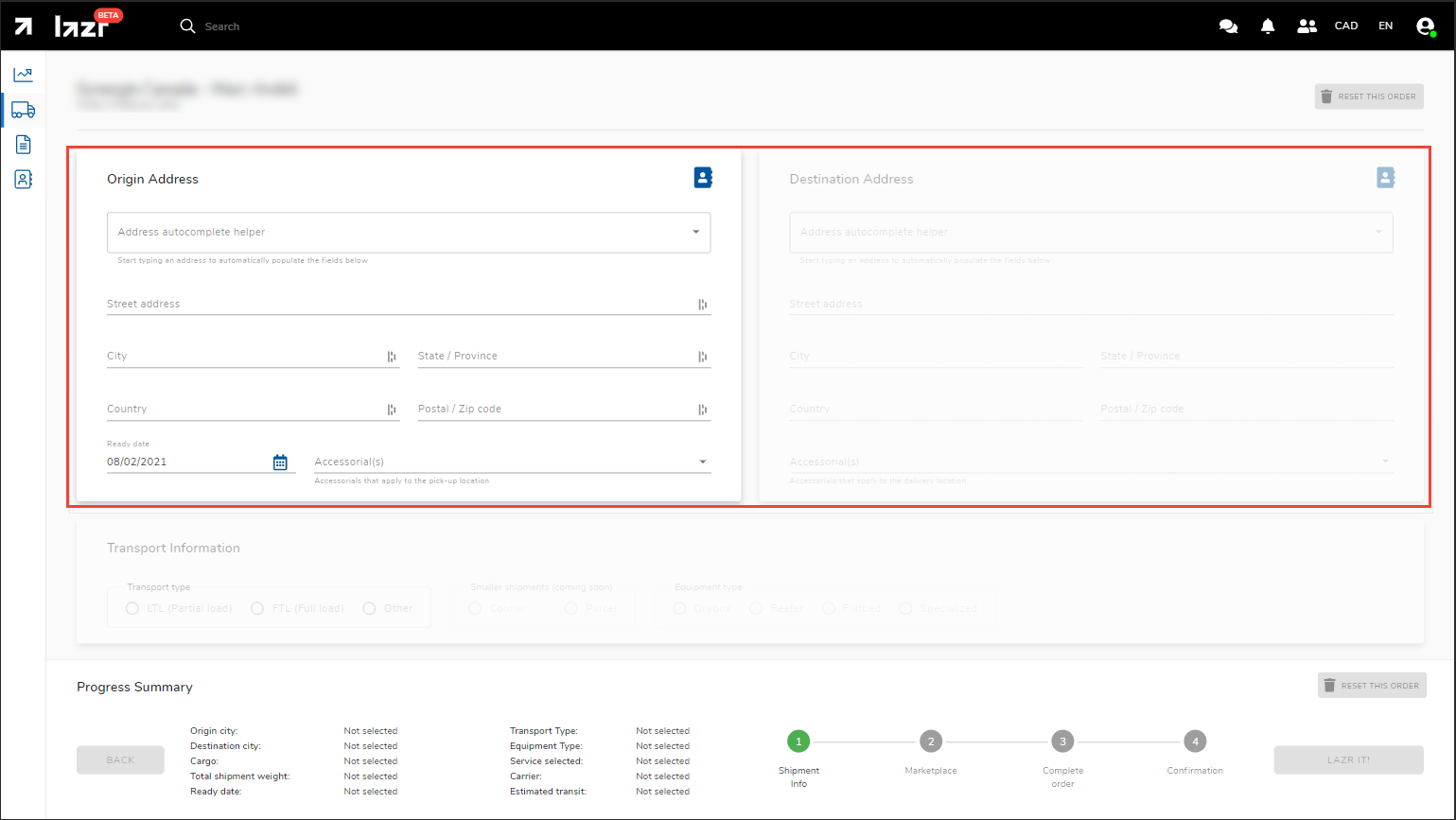Open the chat messages icon

coord(1228,26)
